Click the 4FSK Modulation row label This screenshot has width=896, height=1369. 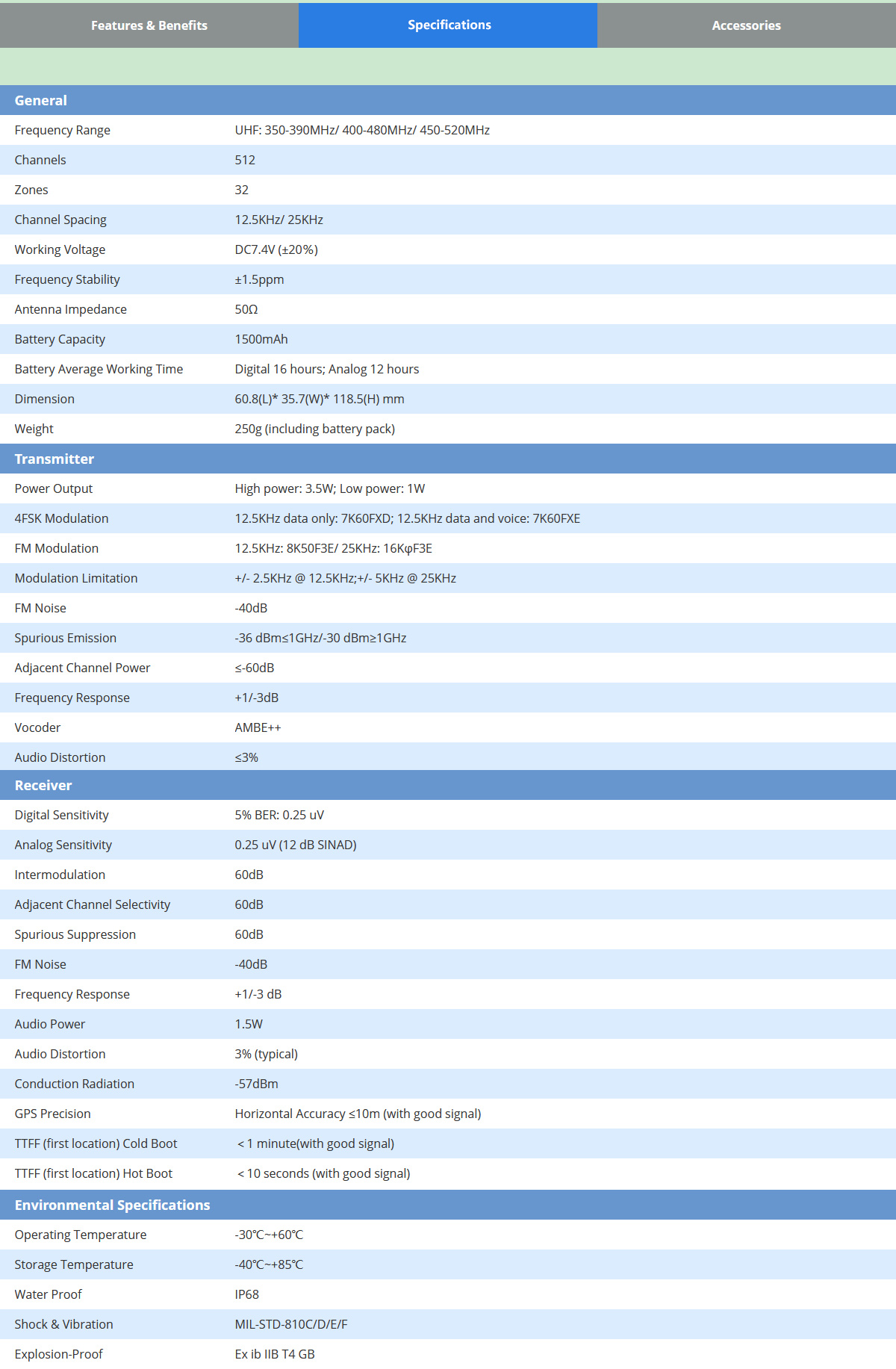tap(61, 519)
